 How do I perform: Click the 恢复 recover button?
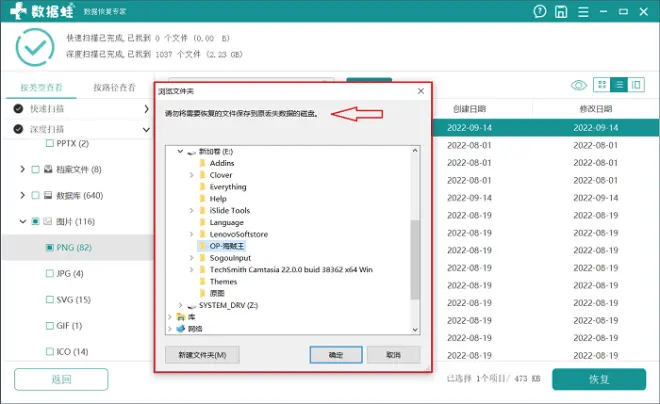599,379
